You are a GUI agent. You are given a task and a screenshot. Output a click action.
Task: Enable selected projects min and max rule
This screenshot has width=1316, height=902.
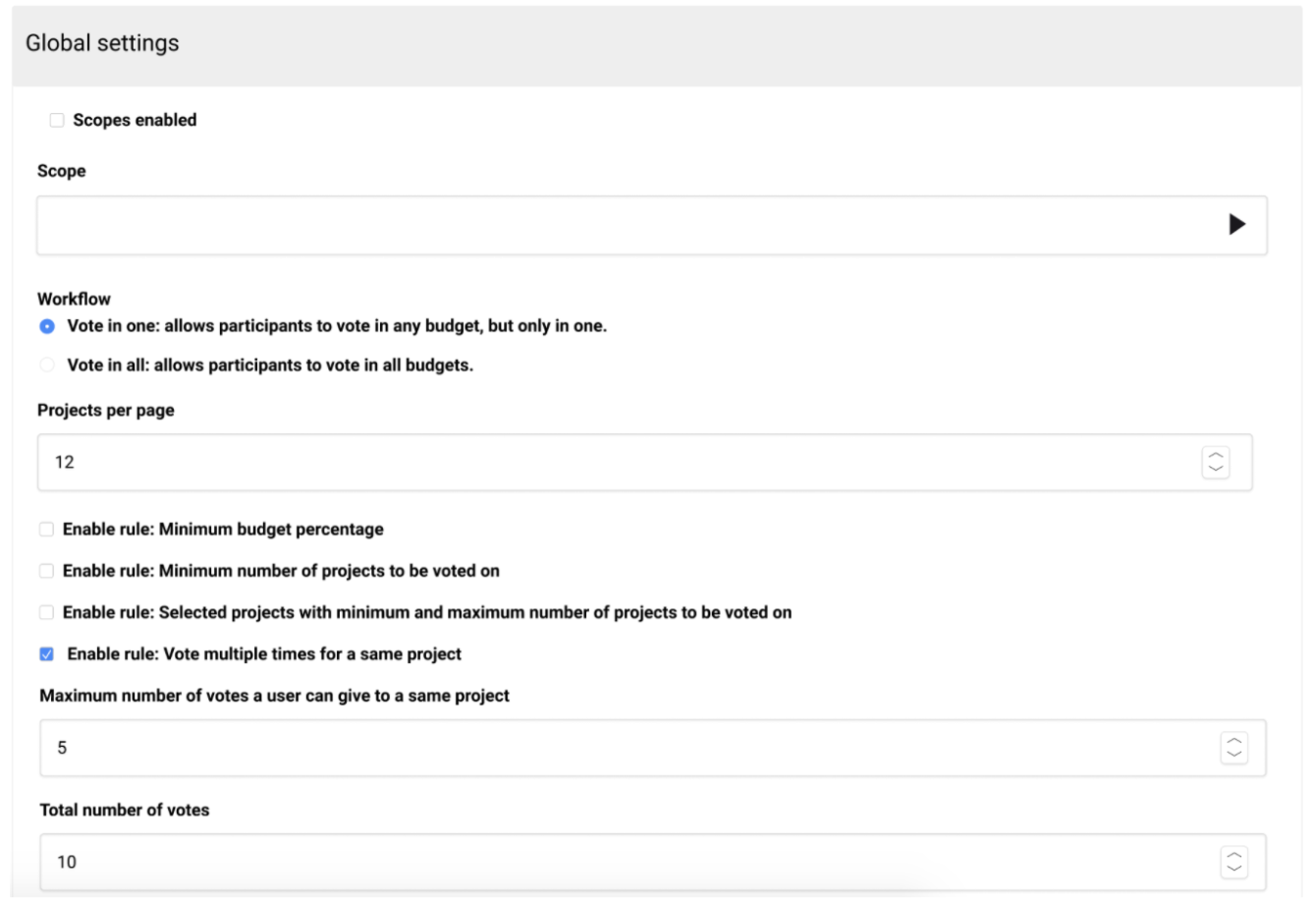(x=46, y=612)
